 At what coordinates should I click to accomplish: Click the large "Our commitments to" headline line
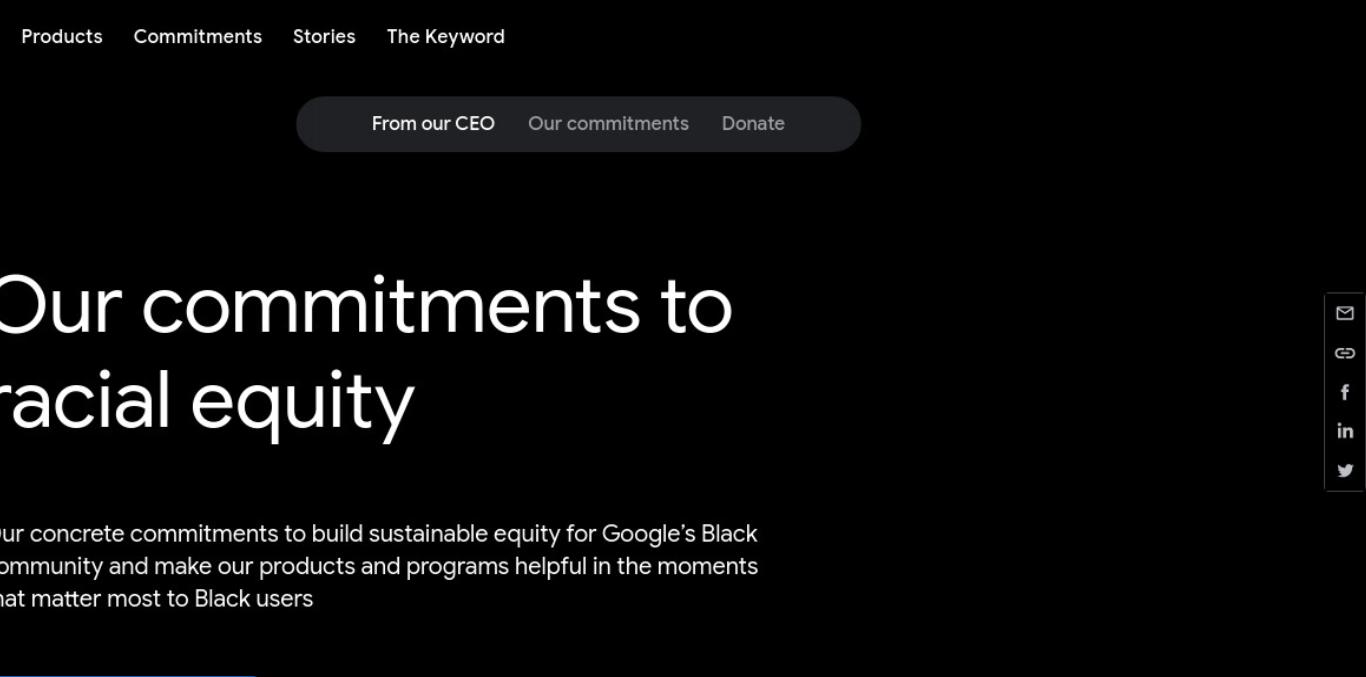pyautogui.click(x=365, y=306)
